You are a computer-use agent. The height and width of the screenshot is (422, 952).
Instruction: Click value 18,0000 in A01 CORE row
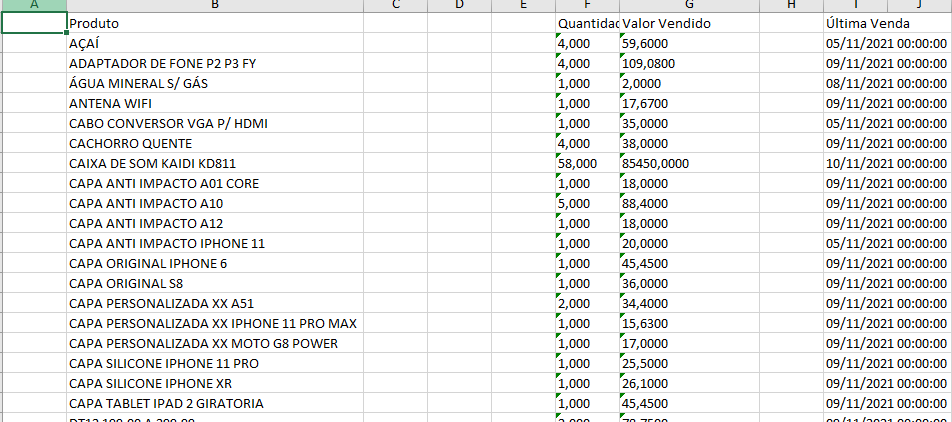point(690,183)
